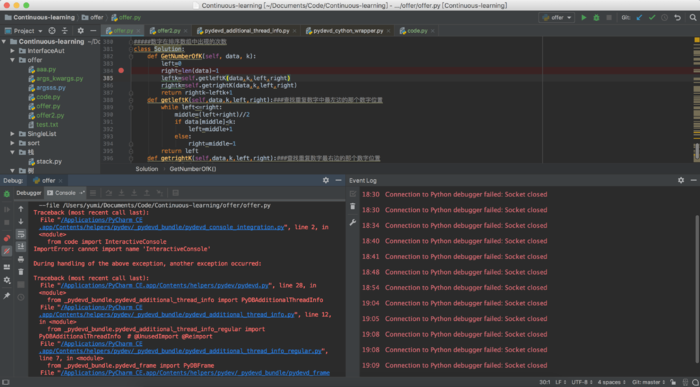The image size is (700, 387).
Task: Click the Solution breadcrumb
Action: [146, 169]
